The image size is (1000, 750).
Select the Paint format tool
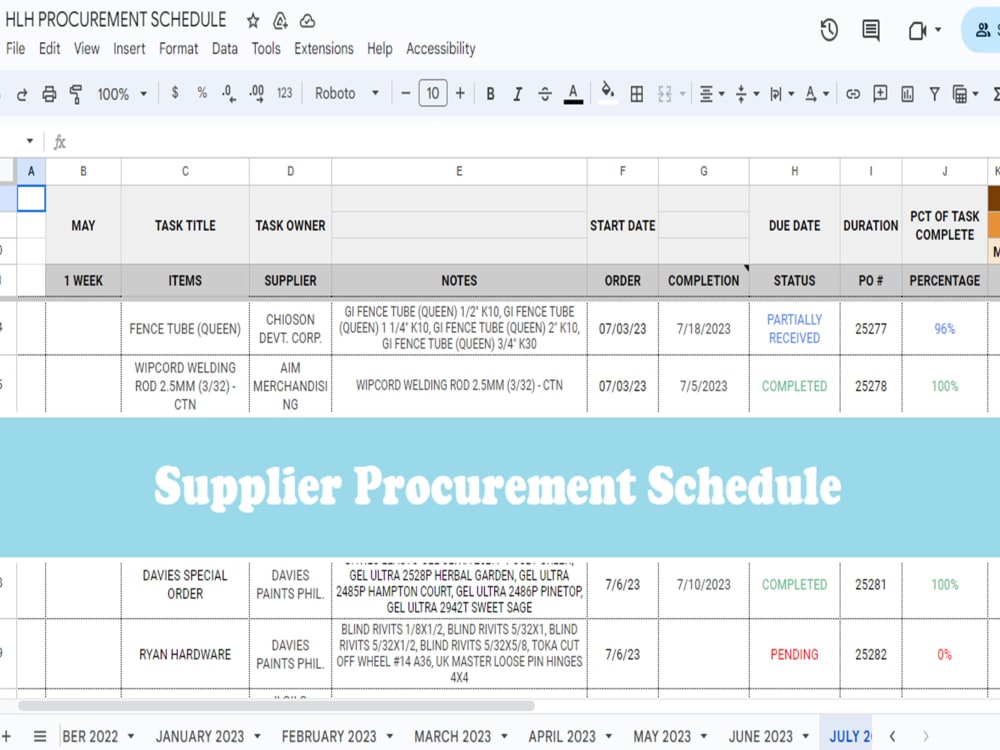click(76, 93)
